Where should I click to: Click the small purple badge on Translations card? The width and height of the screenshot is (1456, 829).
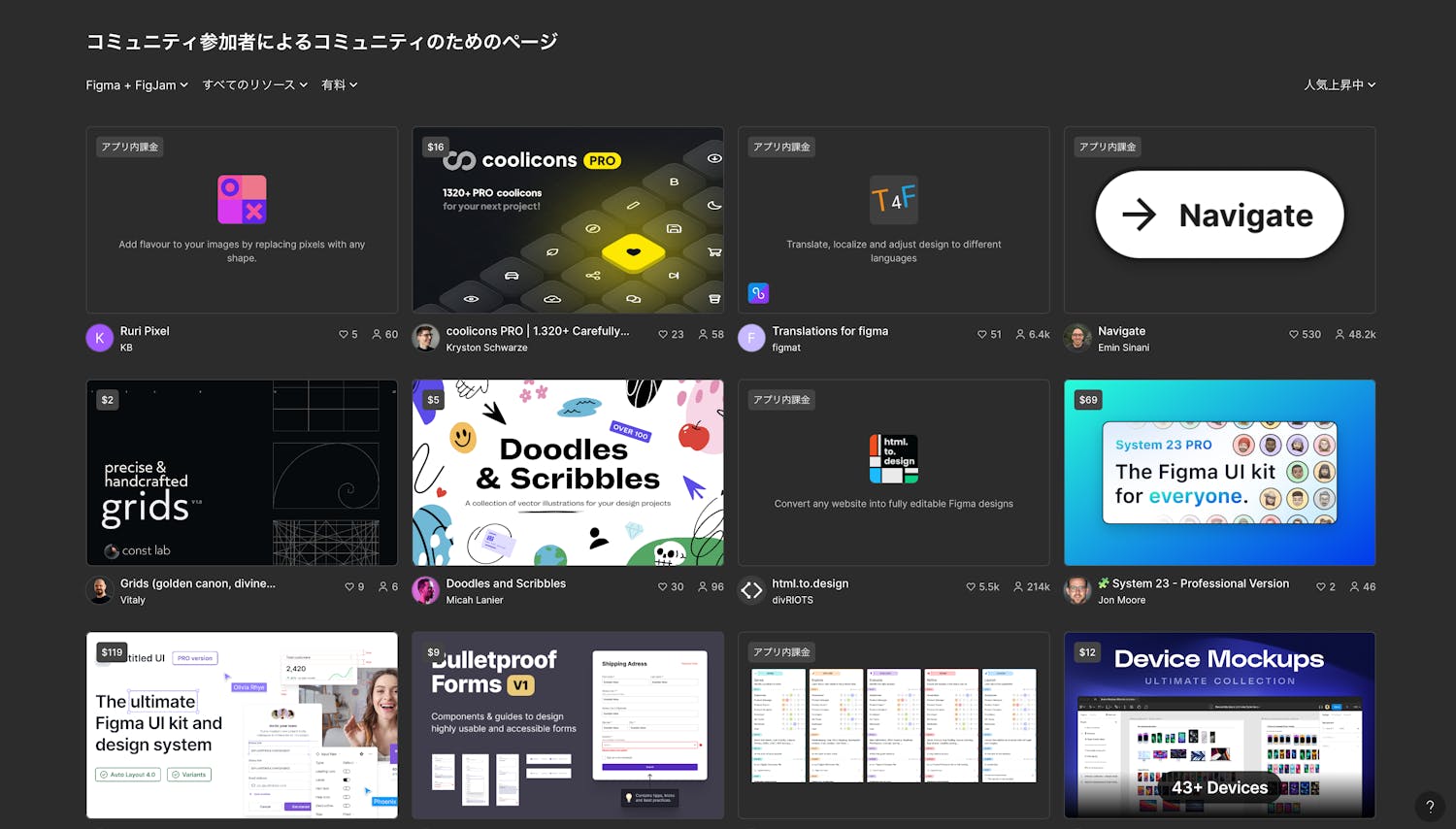(x=759, y=293)
